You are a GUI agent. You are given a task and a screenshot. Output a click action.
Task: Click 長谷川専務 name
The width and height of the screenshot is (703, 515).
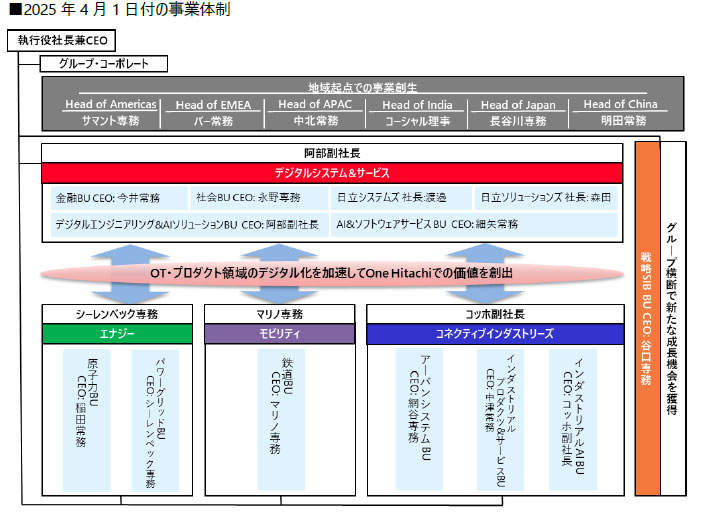coord(518,121)
